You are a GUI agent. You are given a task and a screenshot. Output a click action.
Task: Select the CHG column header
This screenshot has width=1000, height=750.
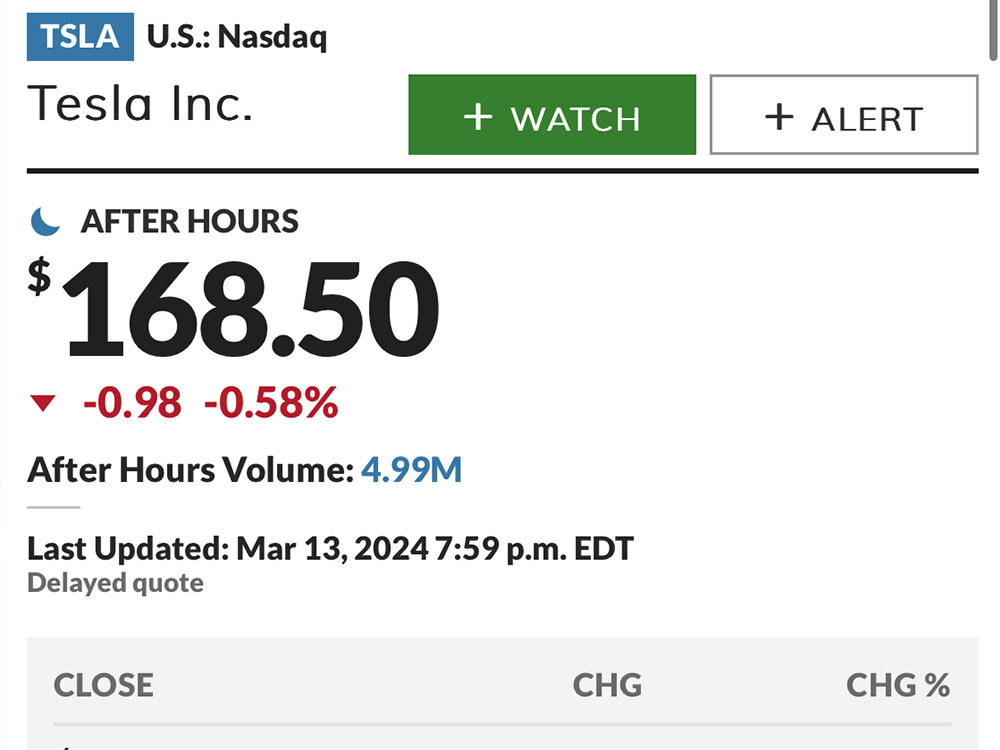point(607,685)
